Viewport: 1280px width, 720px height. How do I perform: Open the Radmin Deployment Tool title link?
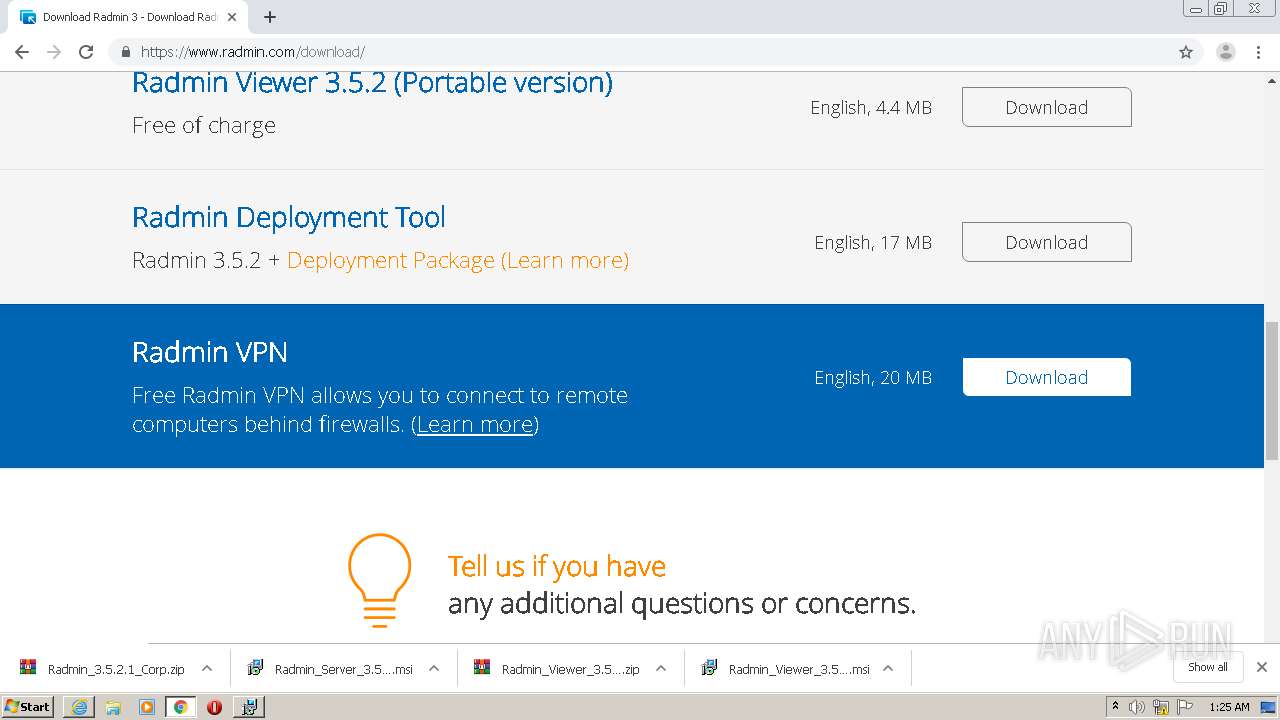point(289,217)
